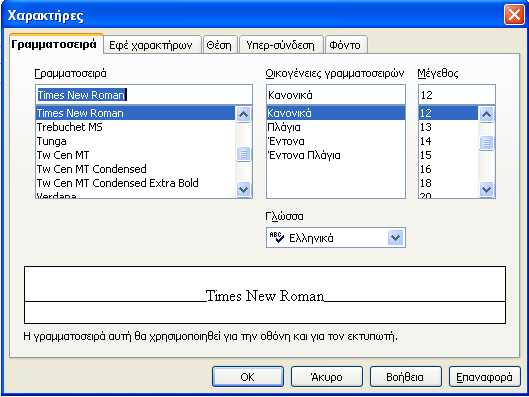
Task: Choose font size 18
Action: 448,183
